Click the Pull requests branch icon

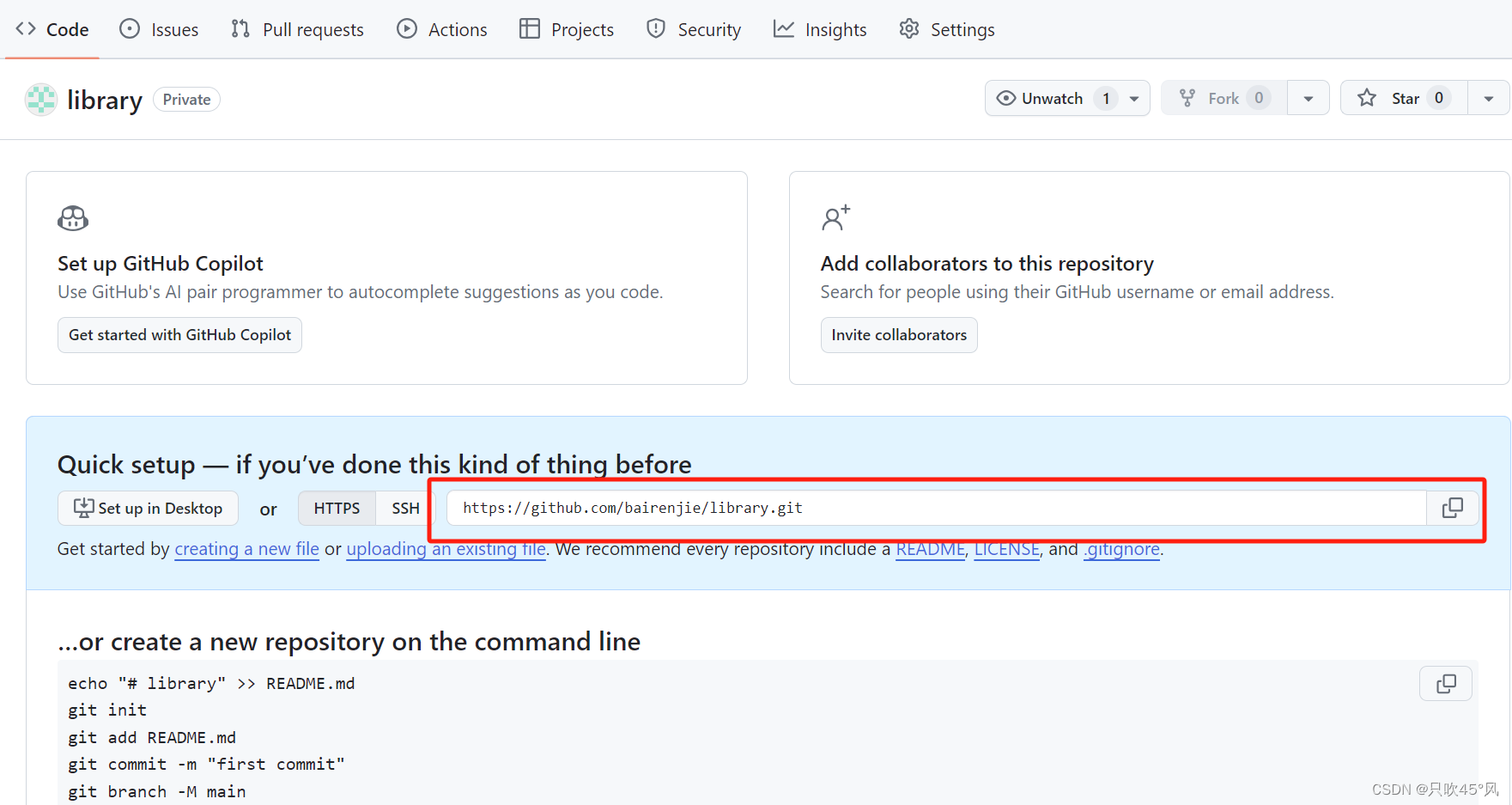point(240,28)
